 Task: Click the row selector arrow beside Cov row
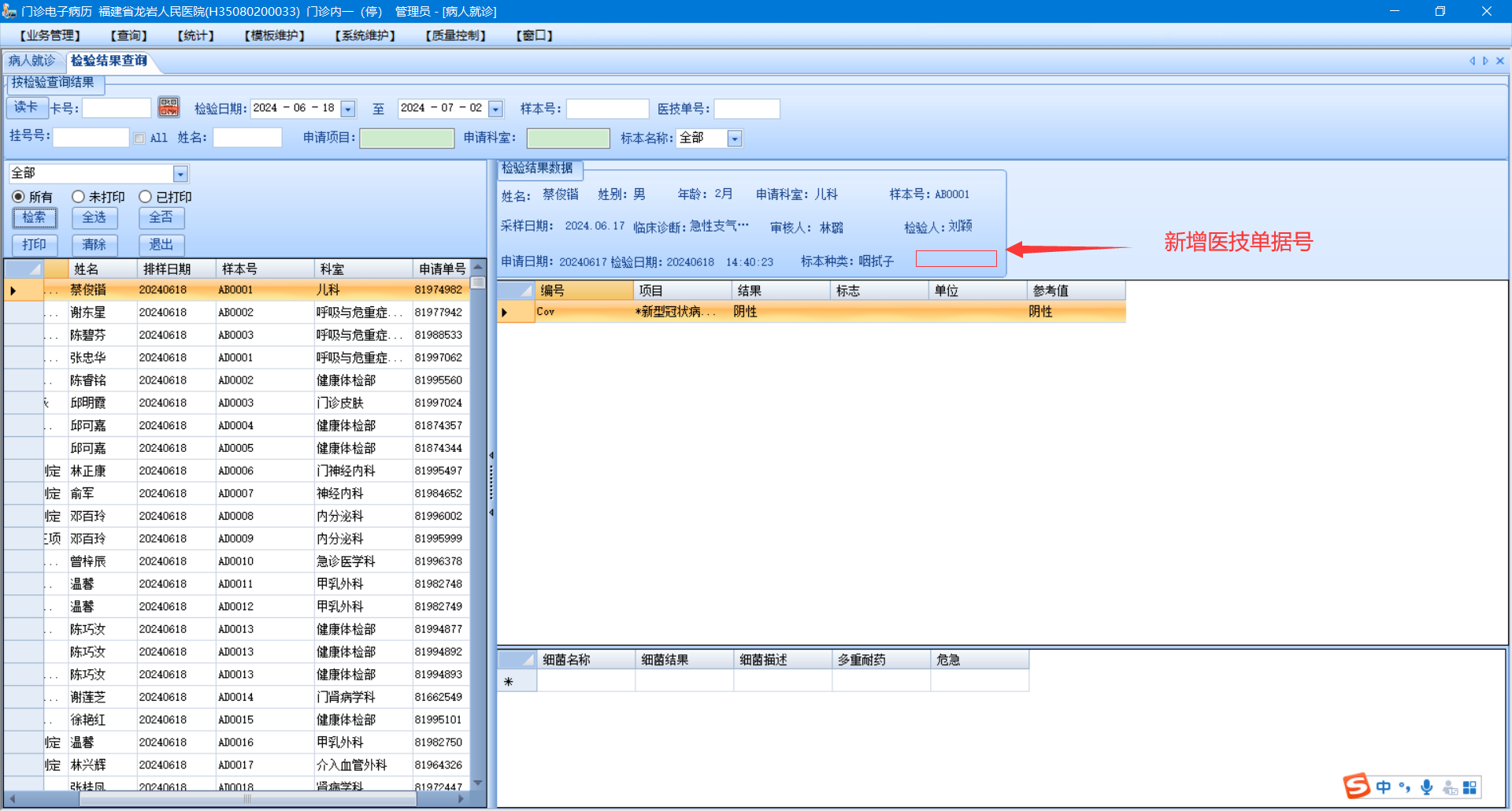(x=505, y=313)
